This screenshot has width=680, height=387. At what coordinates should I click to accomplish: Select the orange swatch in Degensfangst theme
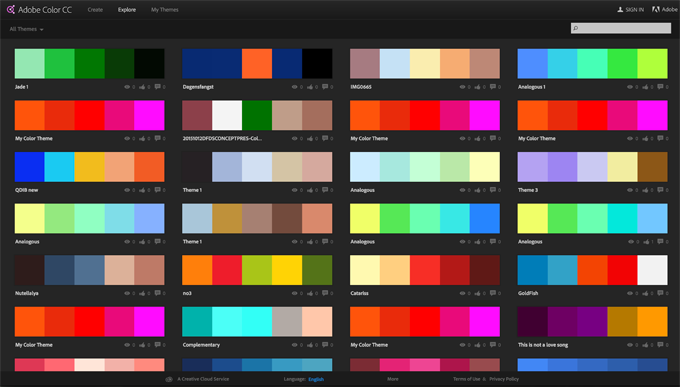[257, 63]
